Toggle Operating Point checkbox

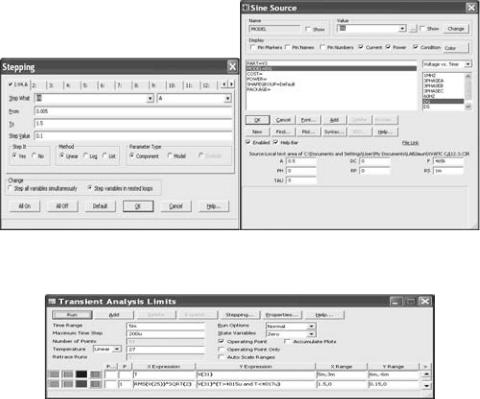pos(221,341)
